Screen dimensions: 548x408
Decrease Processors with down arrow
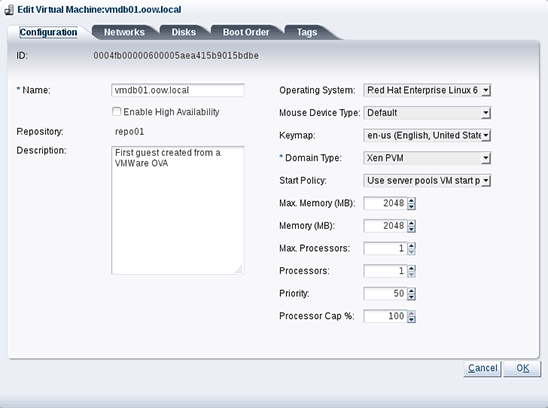[x=411, y=274]
